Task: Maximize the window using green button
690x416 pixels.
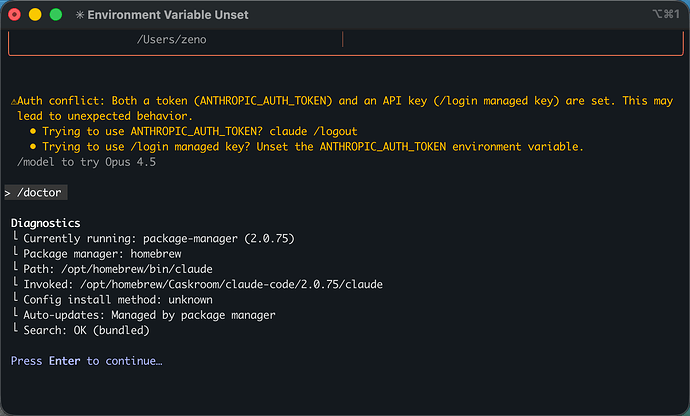Action: point(56,15)
